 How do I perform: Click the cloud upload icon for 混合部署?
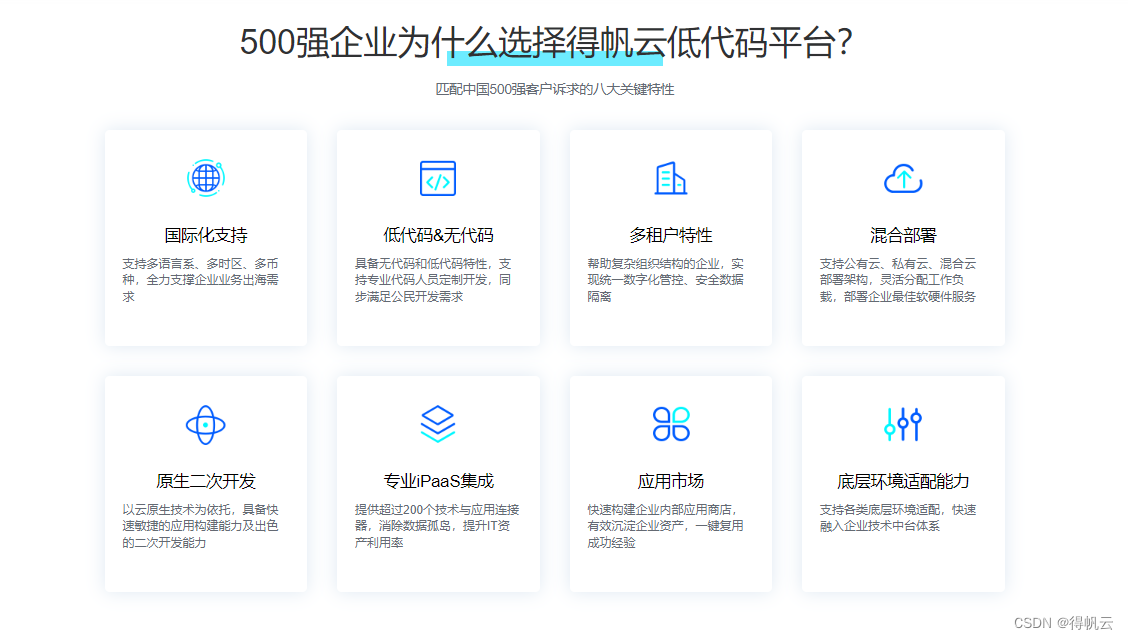[903, 178]
